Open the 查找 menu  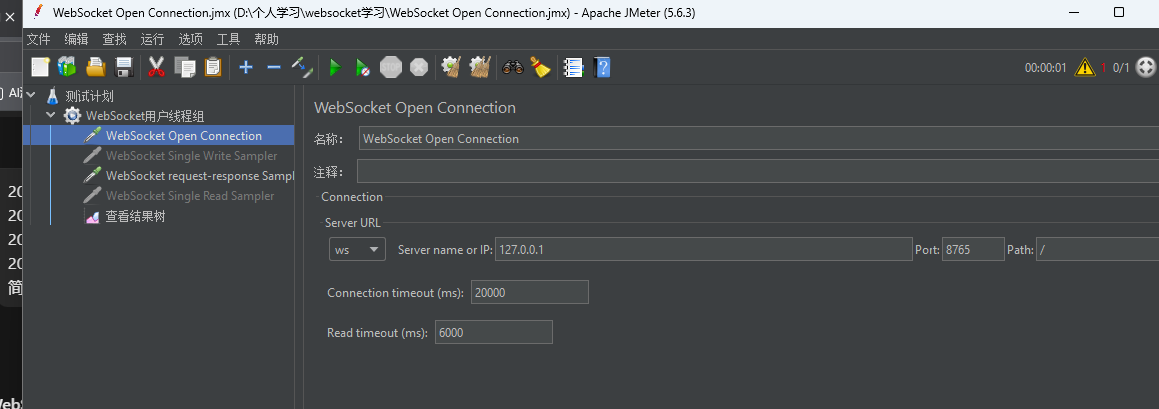[x=115, y=39]
